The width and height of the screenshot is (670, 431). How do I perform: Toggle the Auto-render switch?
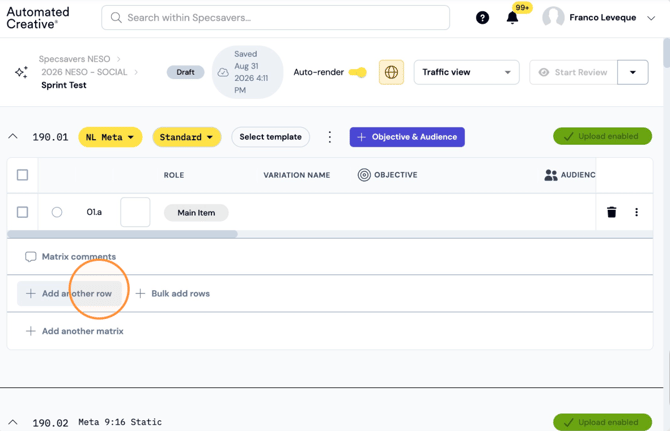click(358, 72)
